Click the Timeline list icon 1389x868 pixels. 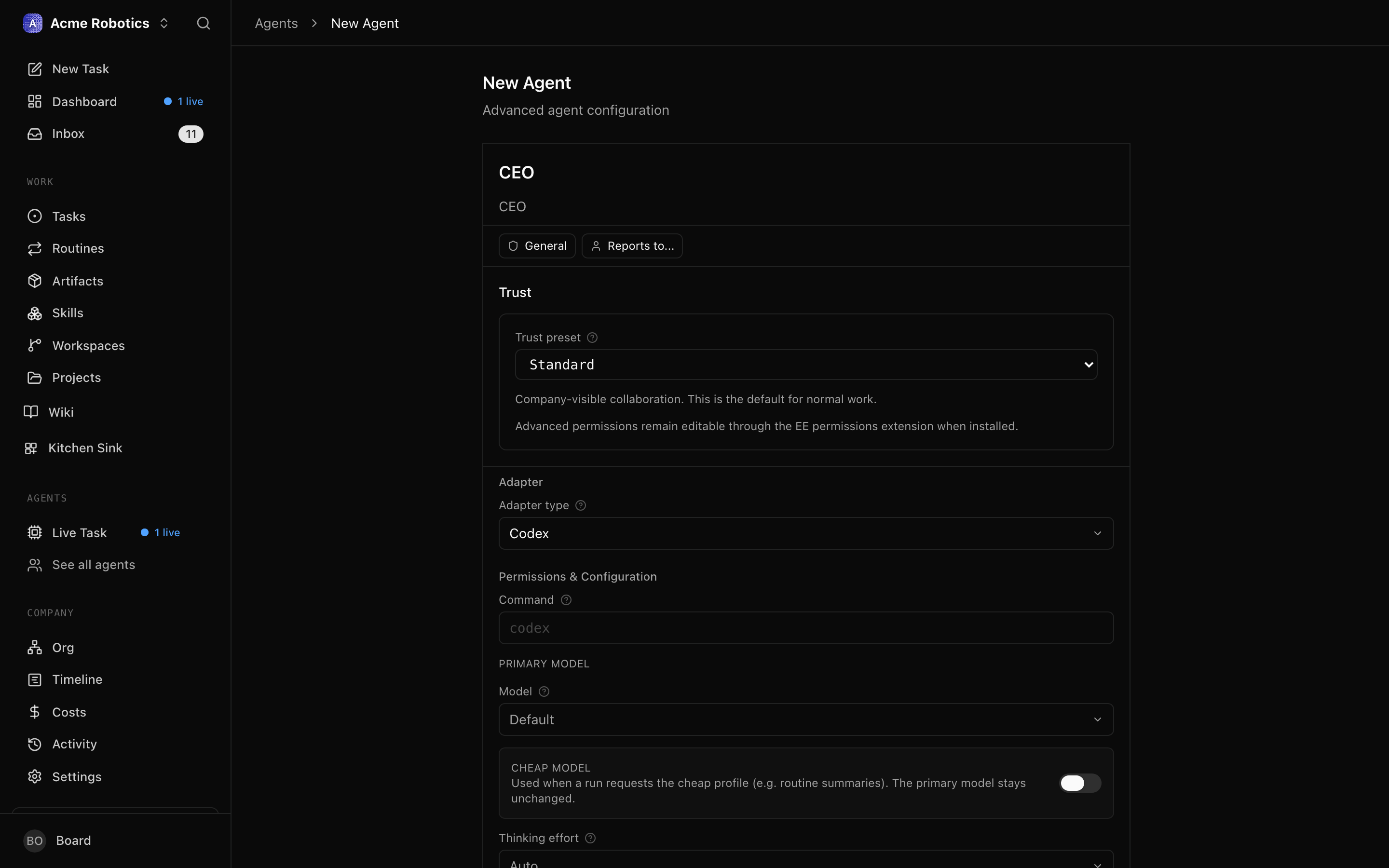click(34, 680)
